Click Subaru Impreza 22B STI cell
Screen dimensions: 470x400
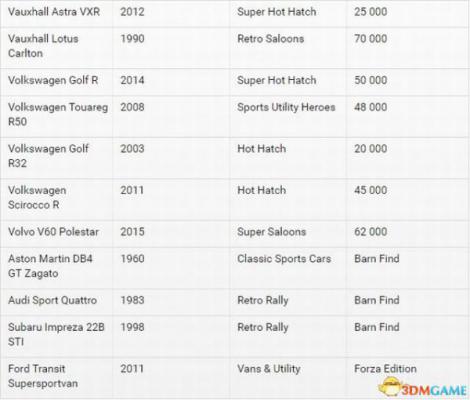tap(56, 334)
